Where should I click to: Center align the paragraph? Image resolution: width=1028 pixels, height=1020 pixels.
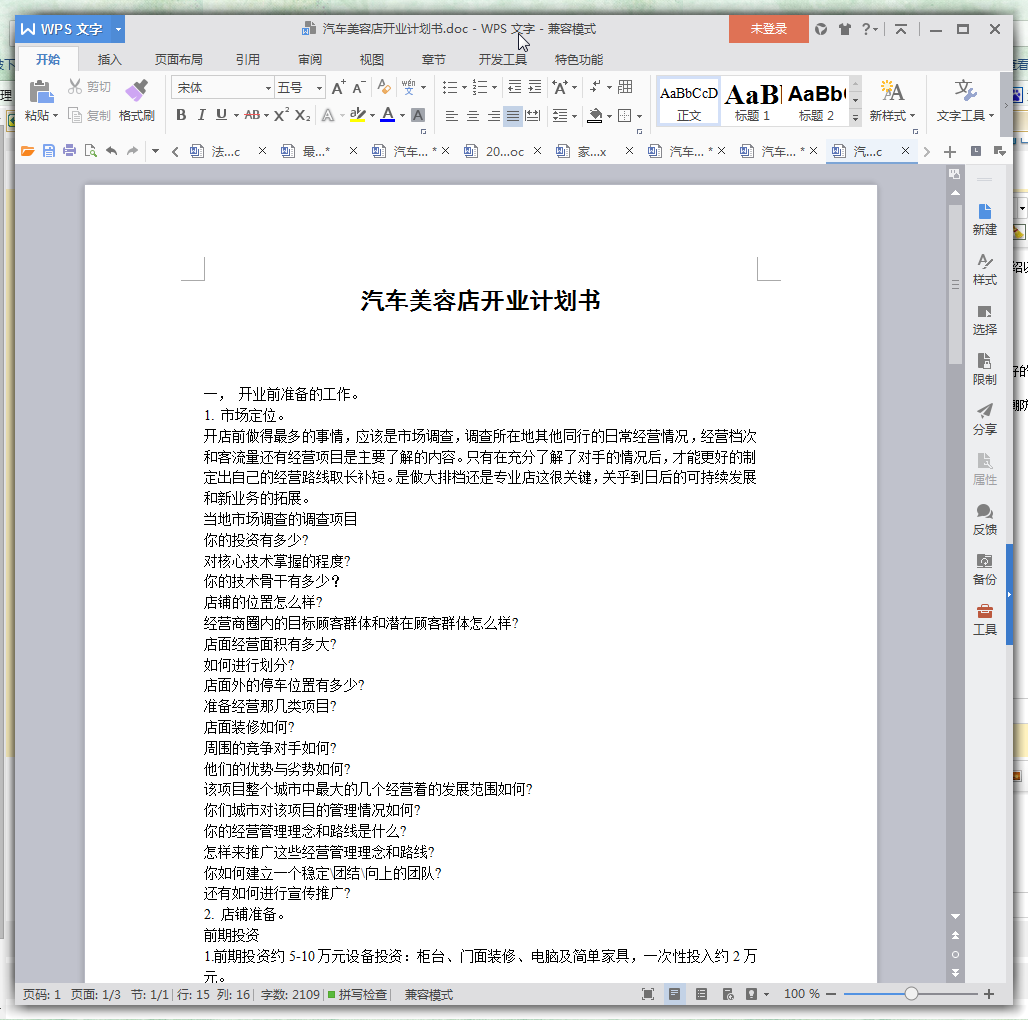tap(473, 116)
